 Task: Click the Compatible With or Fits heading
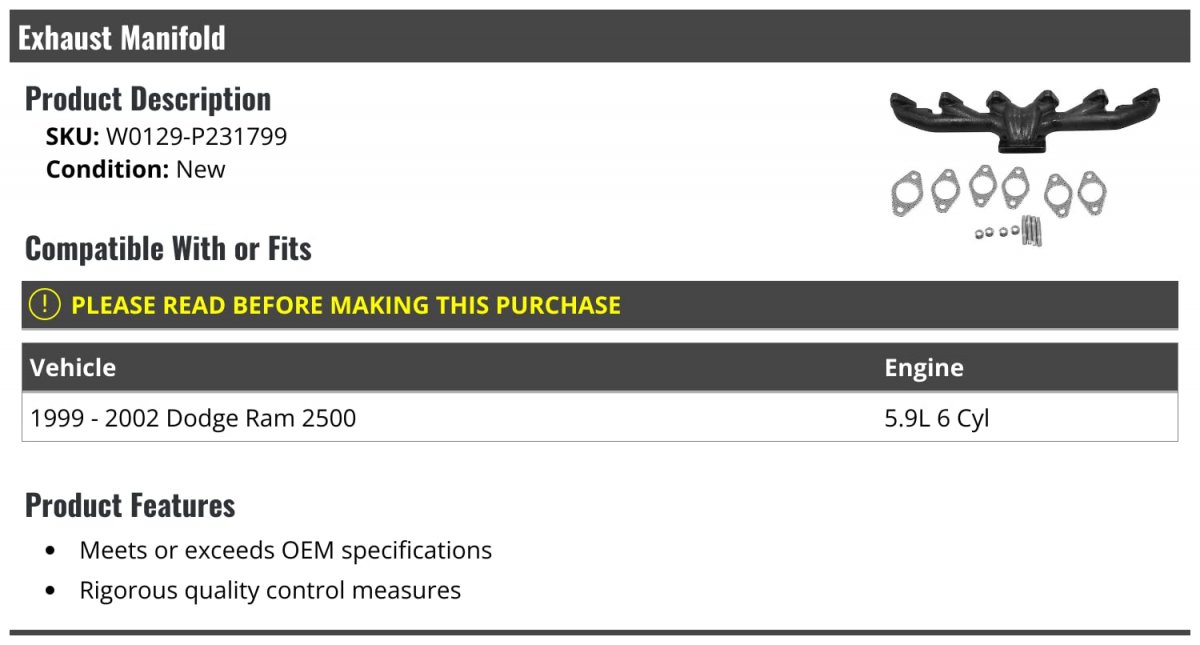168,248
